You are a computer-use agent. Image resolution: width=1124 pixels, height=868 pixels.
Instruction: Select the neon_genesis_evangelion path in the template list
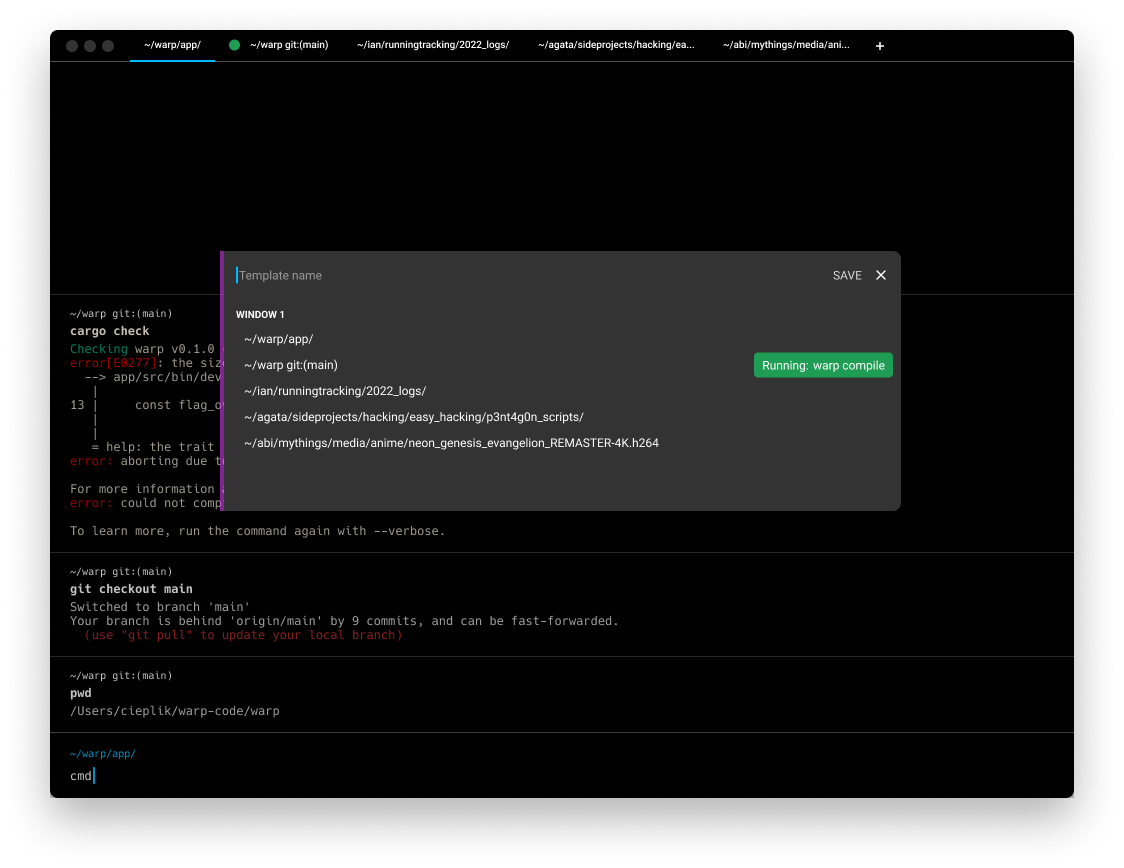(451, 443)
